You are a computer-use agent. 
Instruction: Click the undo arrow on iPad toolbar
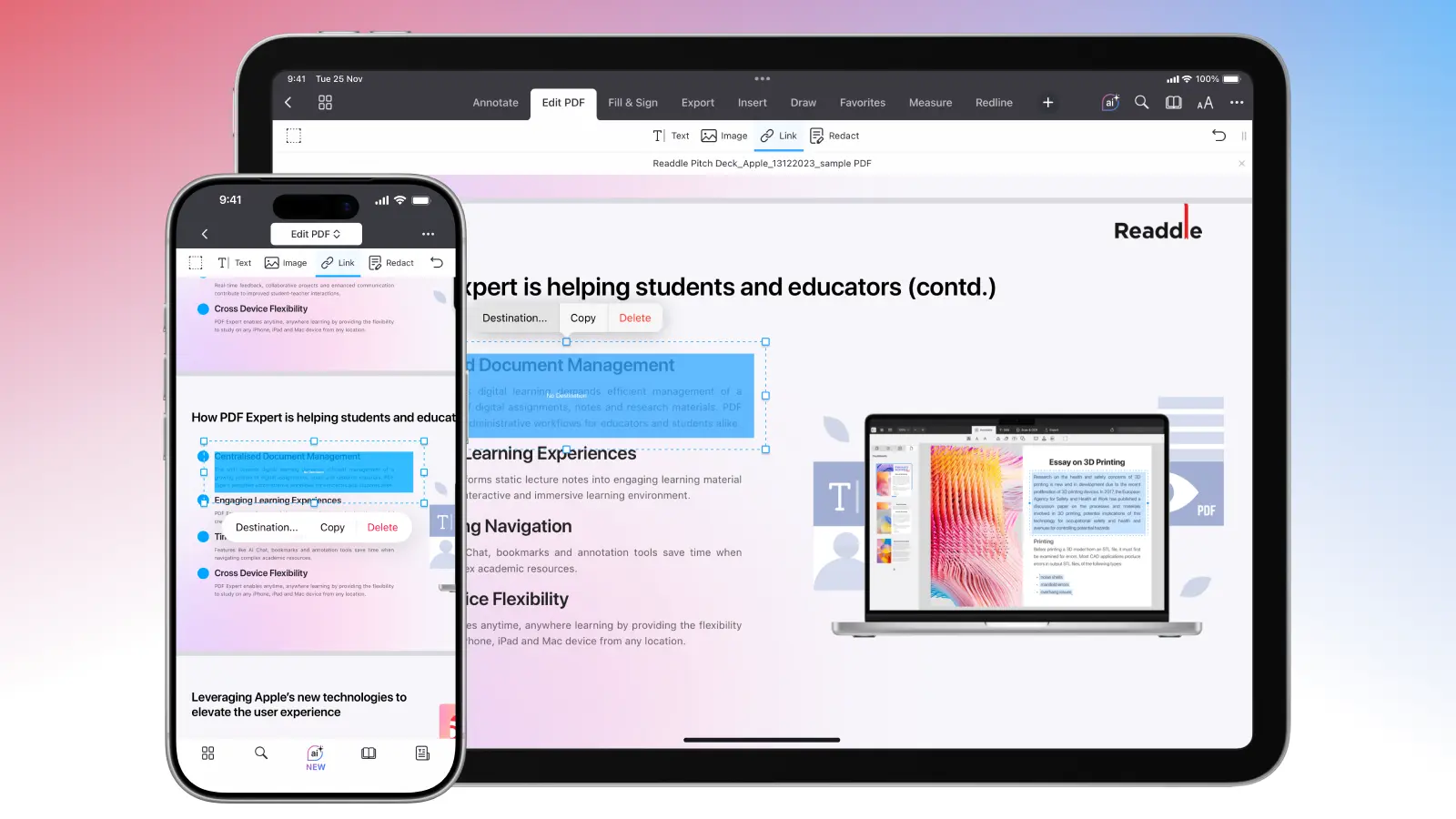pos(1218,136)
